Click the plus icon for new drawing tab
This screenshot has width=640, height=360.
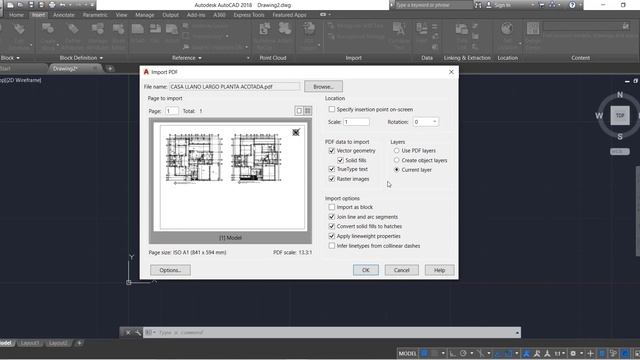click(x=110, y=69)
